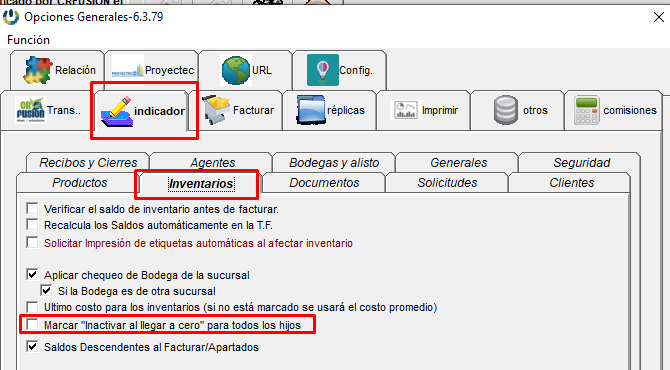Viewport: 670px width, 370px height.
Task: Switch to Recibos y Cierres tab
Action: pyautogui.click(x=88, y=163)
